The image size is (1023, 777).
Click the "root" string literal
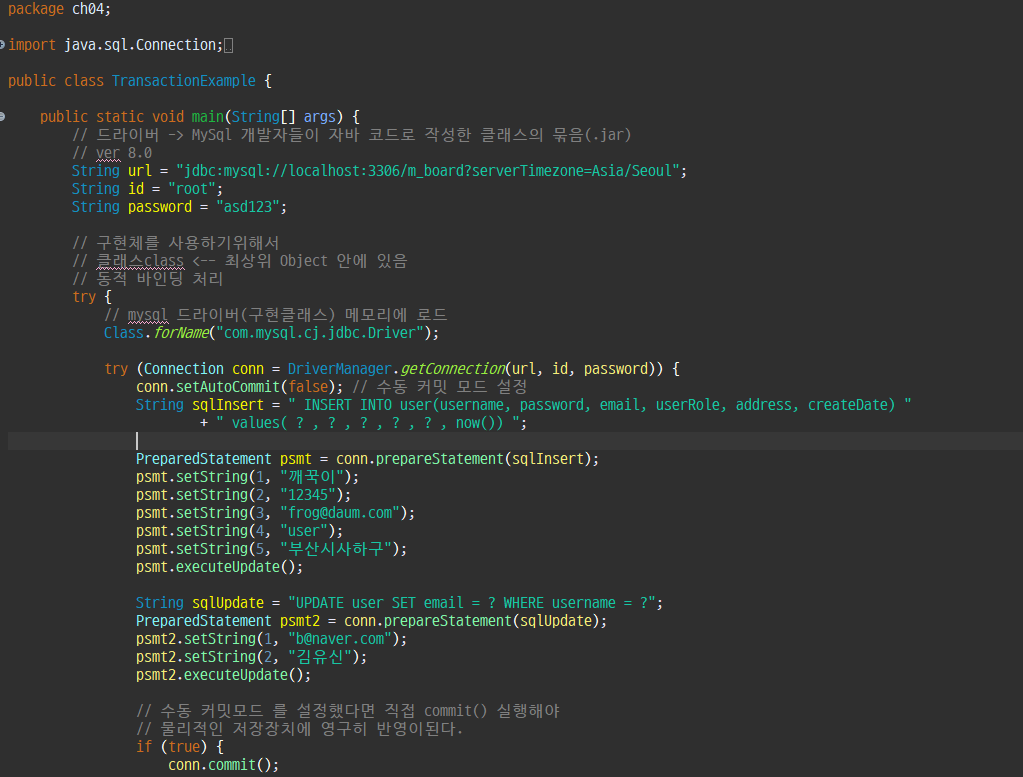[x=192, y=189]
